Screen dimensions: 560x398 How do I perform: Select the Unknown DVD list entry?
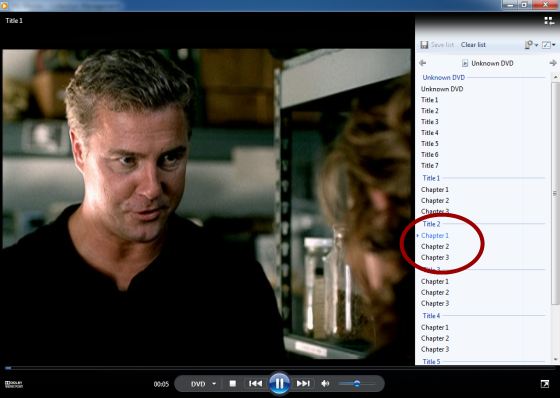[x=442, y=89]
